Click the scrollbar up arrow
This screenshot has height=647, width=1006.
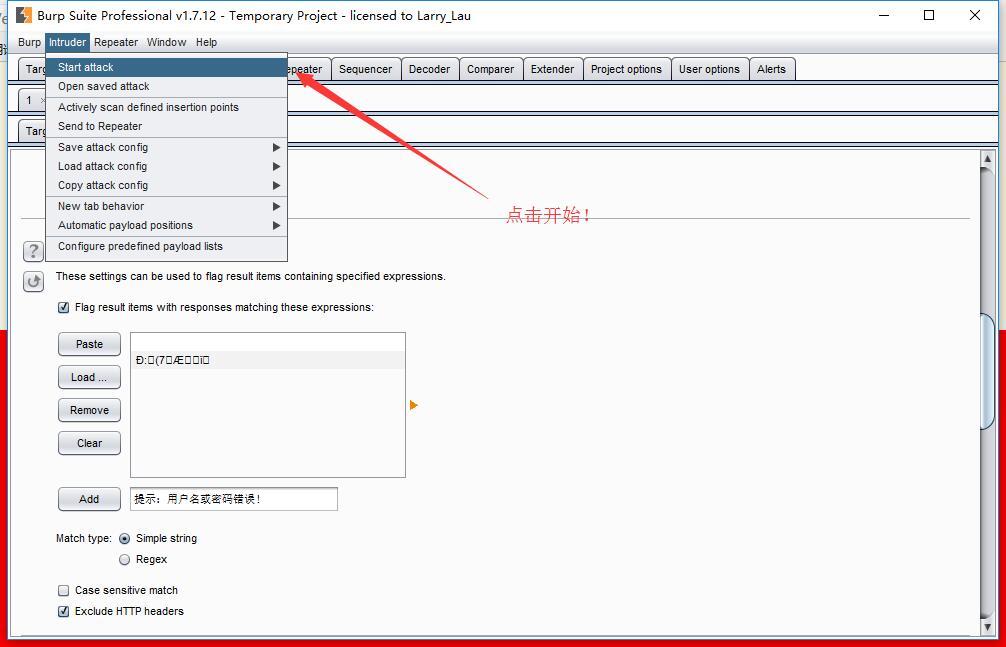pos(987,159)
